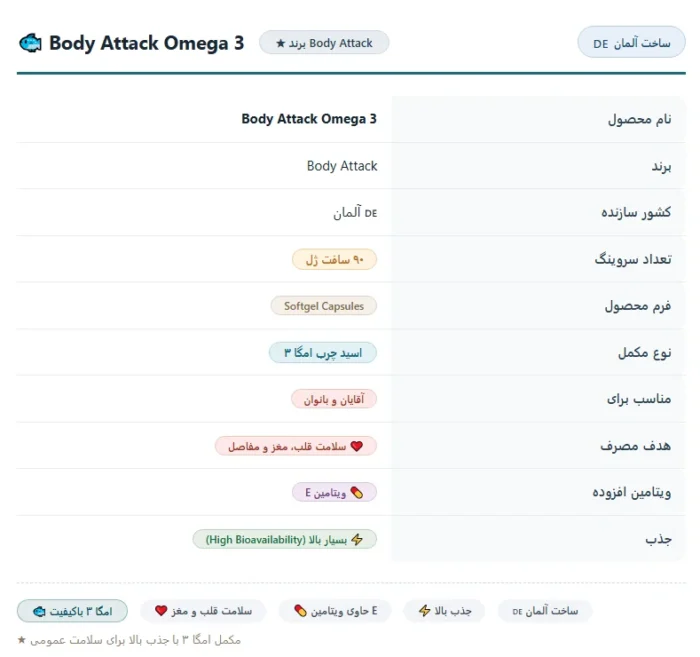Click the اسید چرب امگا ۳ type badge

pos(323,353)
